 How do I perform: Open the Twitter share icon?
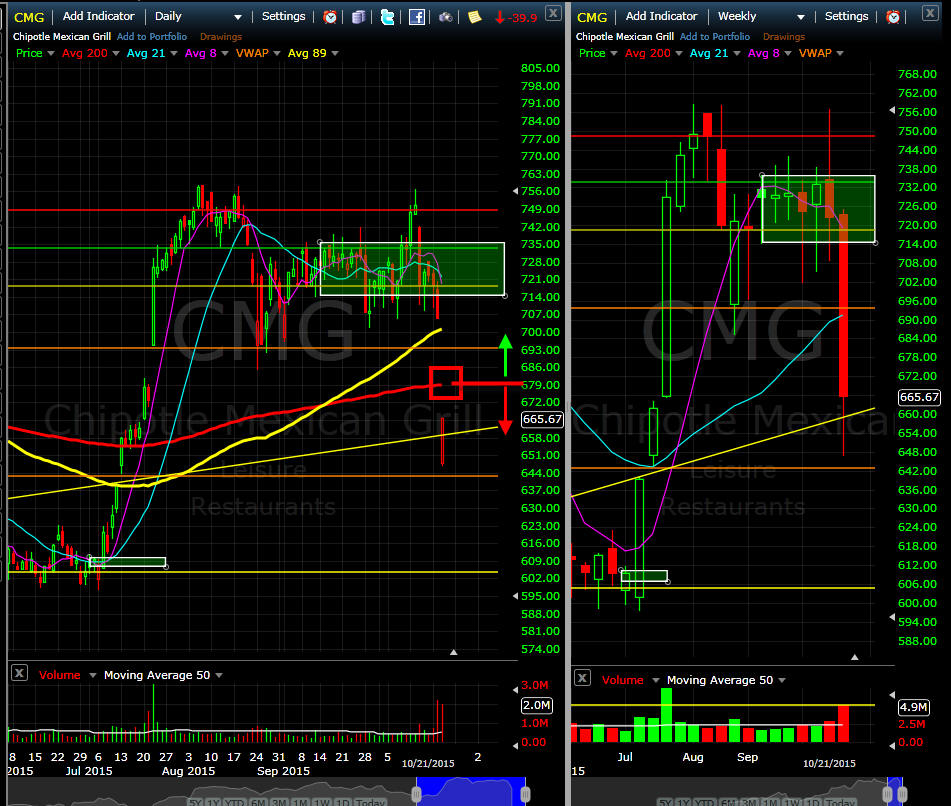387,17
